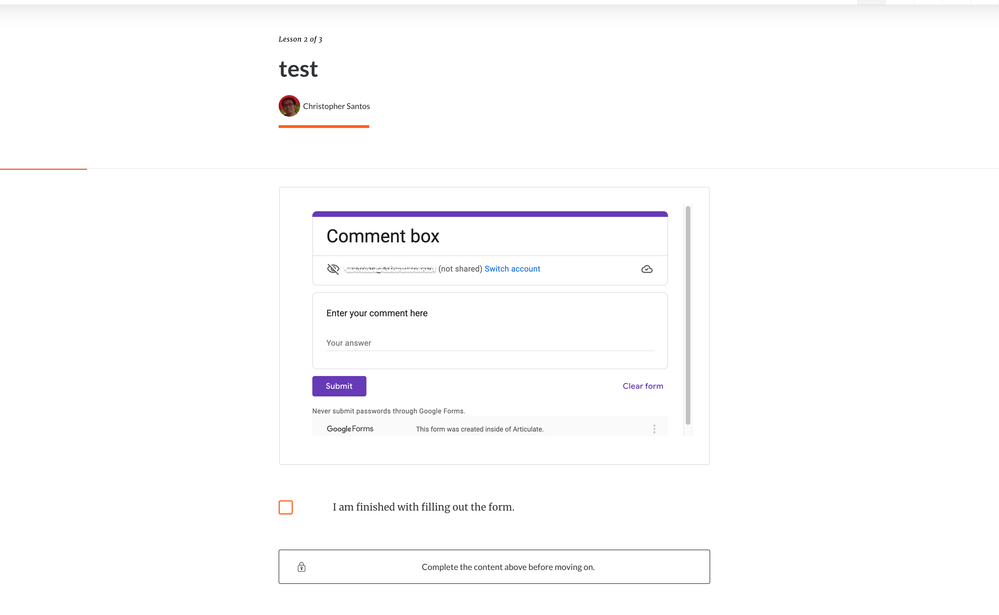Image resolution: width=999 pixels, height=615 pixels.
Task: Open the three-dot menu in form footer
Action: (x=654, y=429)
